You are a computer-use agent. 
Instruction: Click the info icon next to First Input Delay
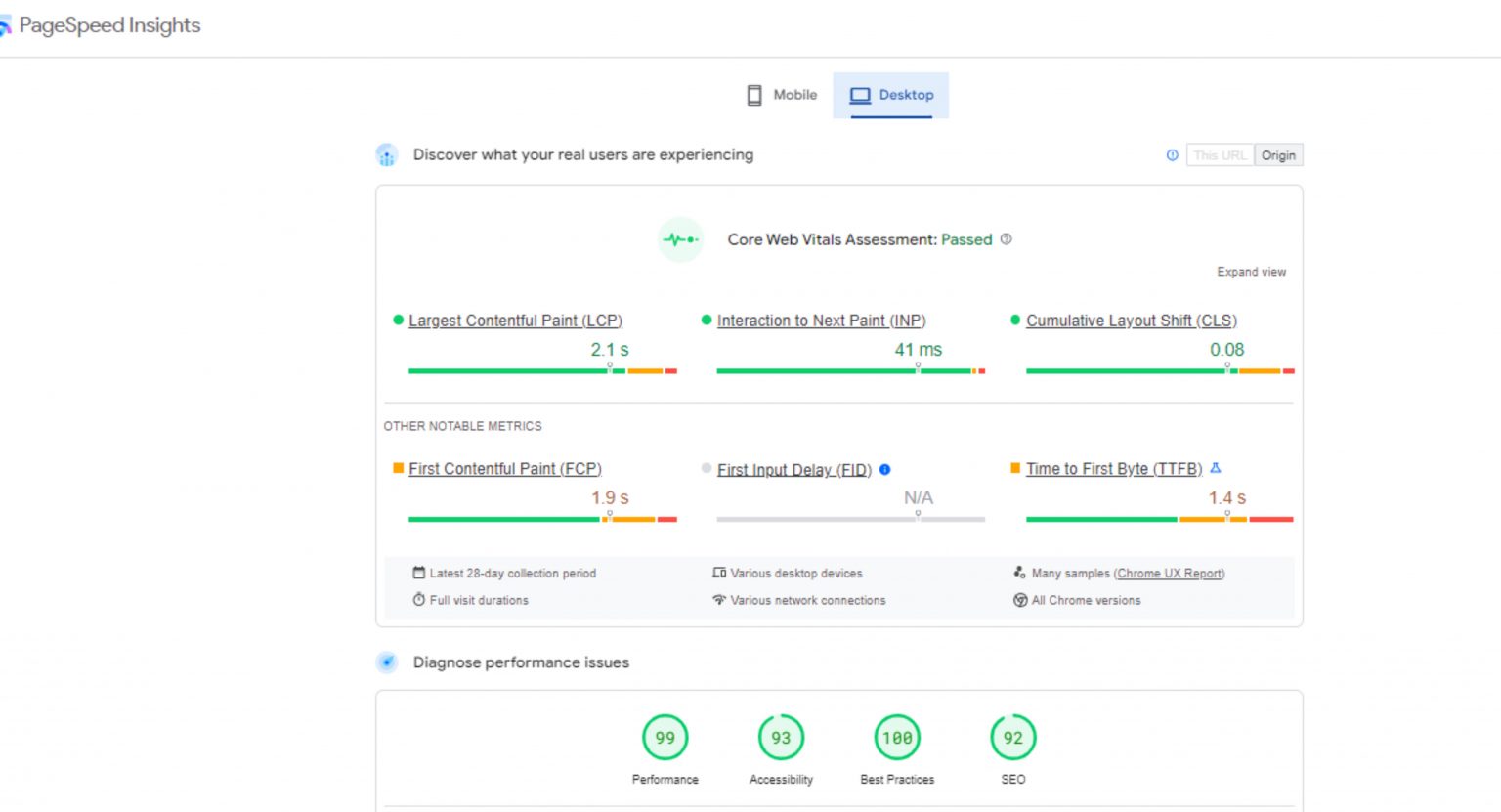884,470
